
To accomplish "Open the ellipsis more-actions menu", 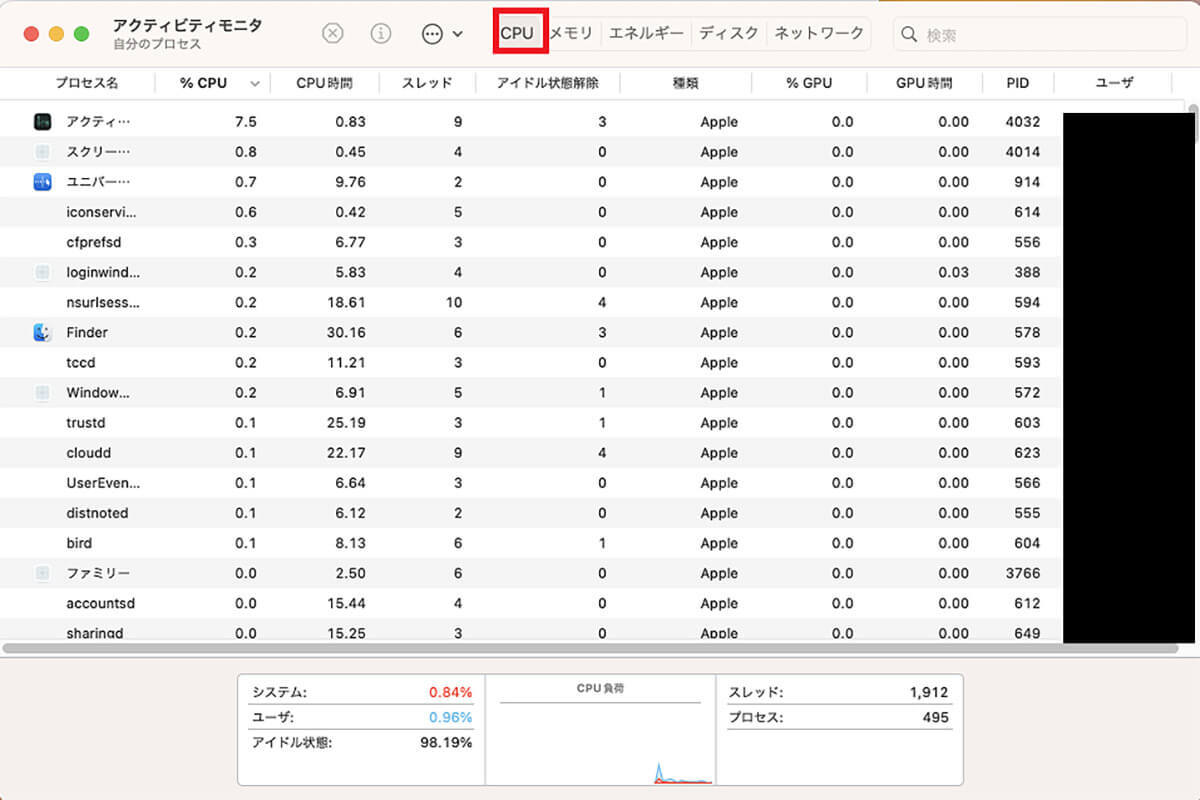I will [x=442, y=33].
